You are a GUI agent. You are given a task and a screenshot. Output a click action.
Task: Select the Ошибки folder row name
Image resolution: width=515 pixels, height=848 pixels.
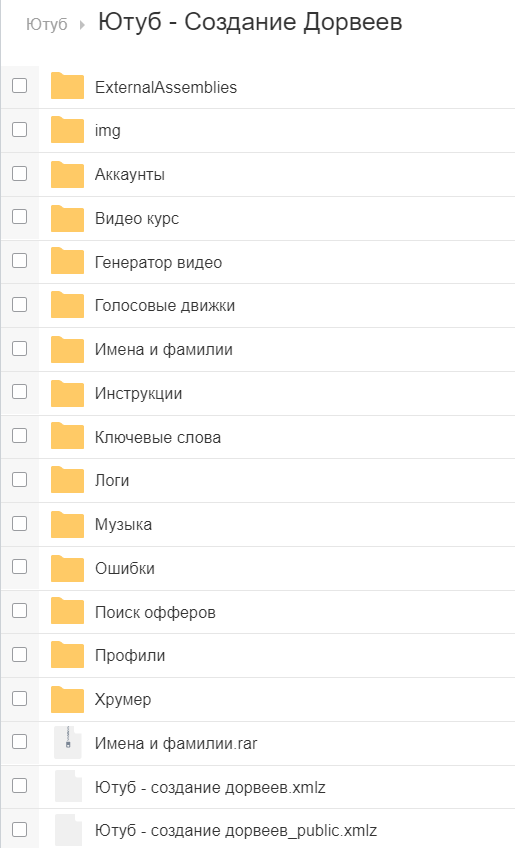(x=125, y=568)
